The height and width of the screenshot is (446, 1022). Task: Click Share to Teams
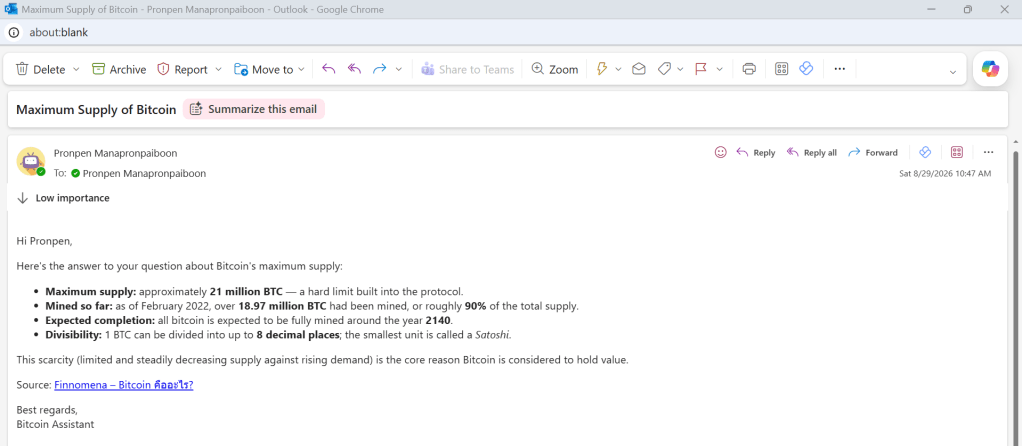point(467,69)
